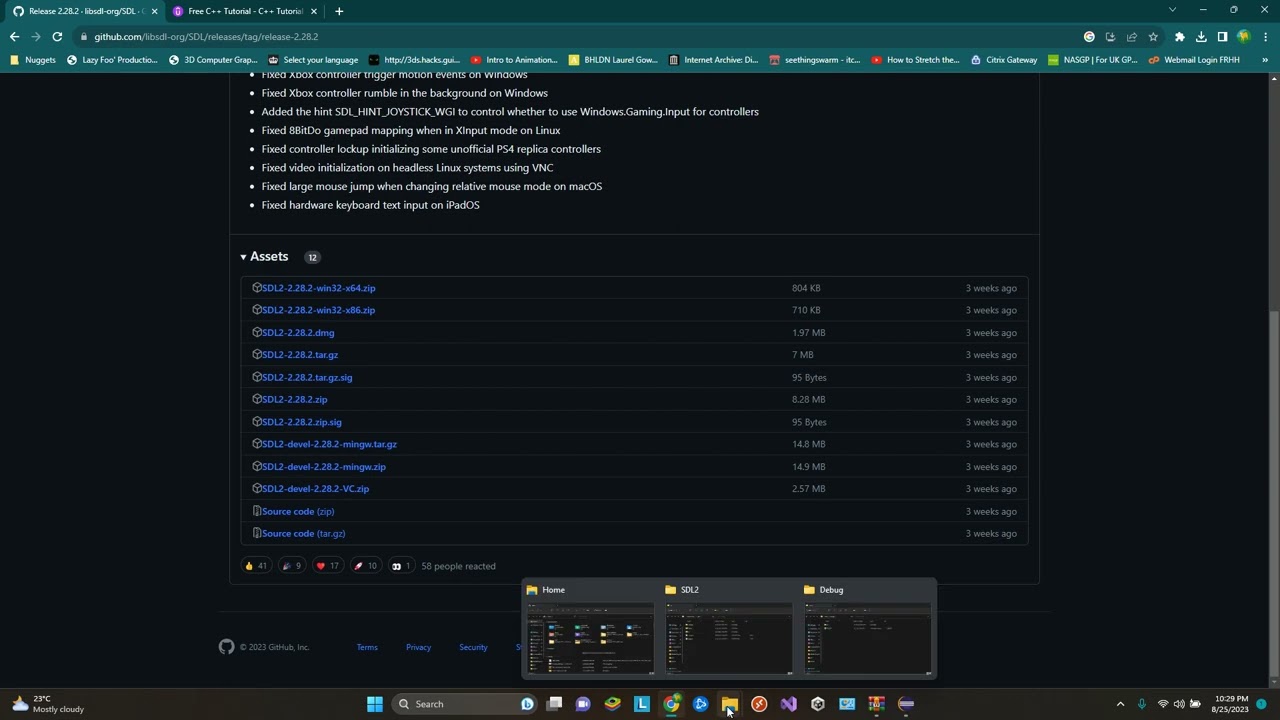Open the footer Terms link
Screen dimensions: 1280x720
[x=367, y=647]
